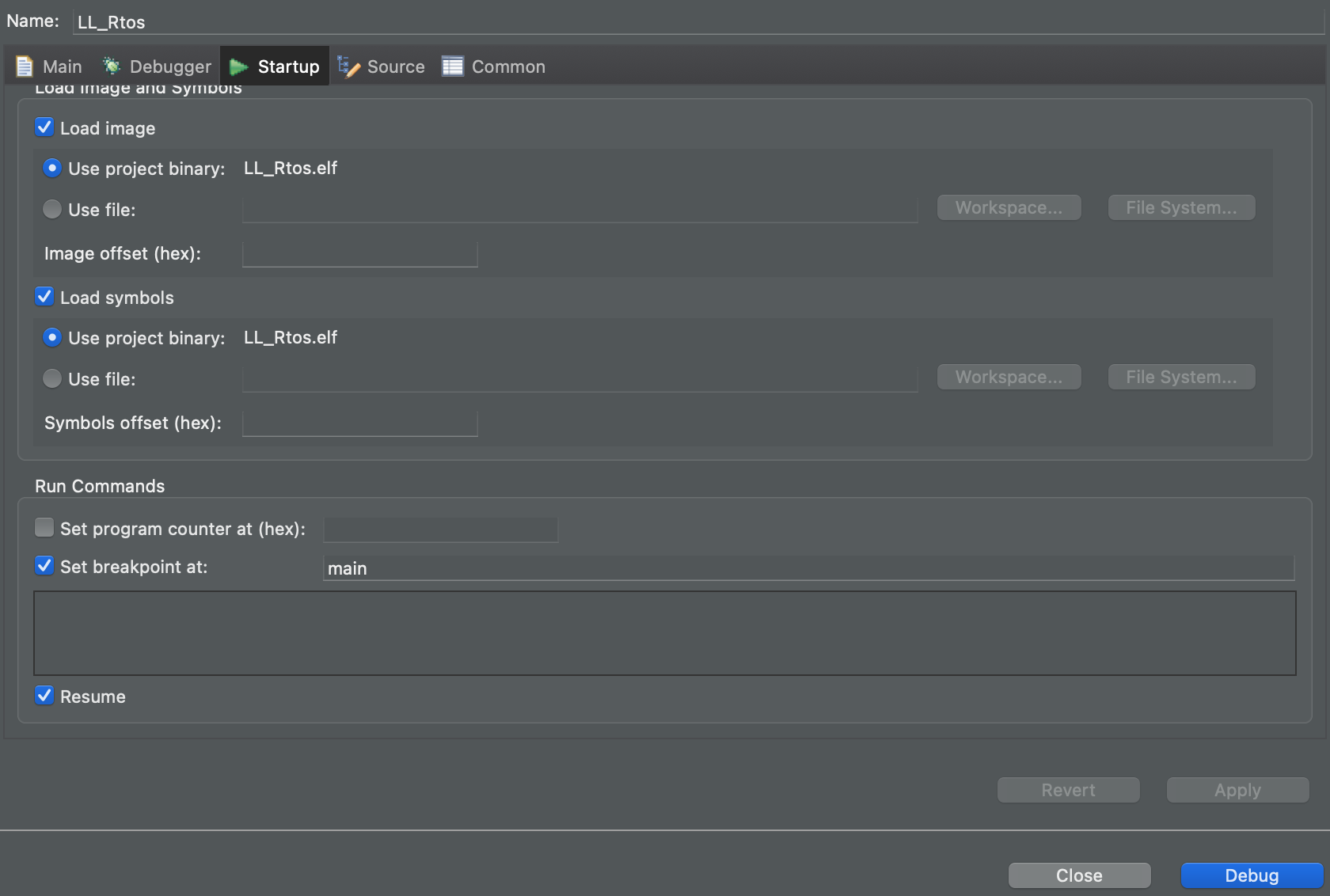Click the Load symbols Use file path field
1330x896 pixels.
[x=580, y=379]
